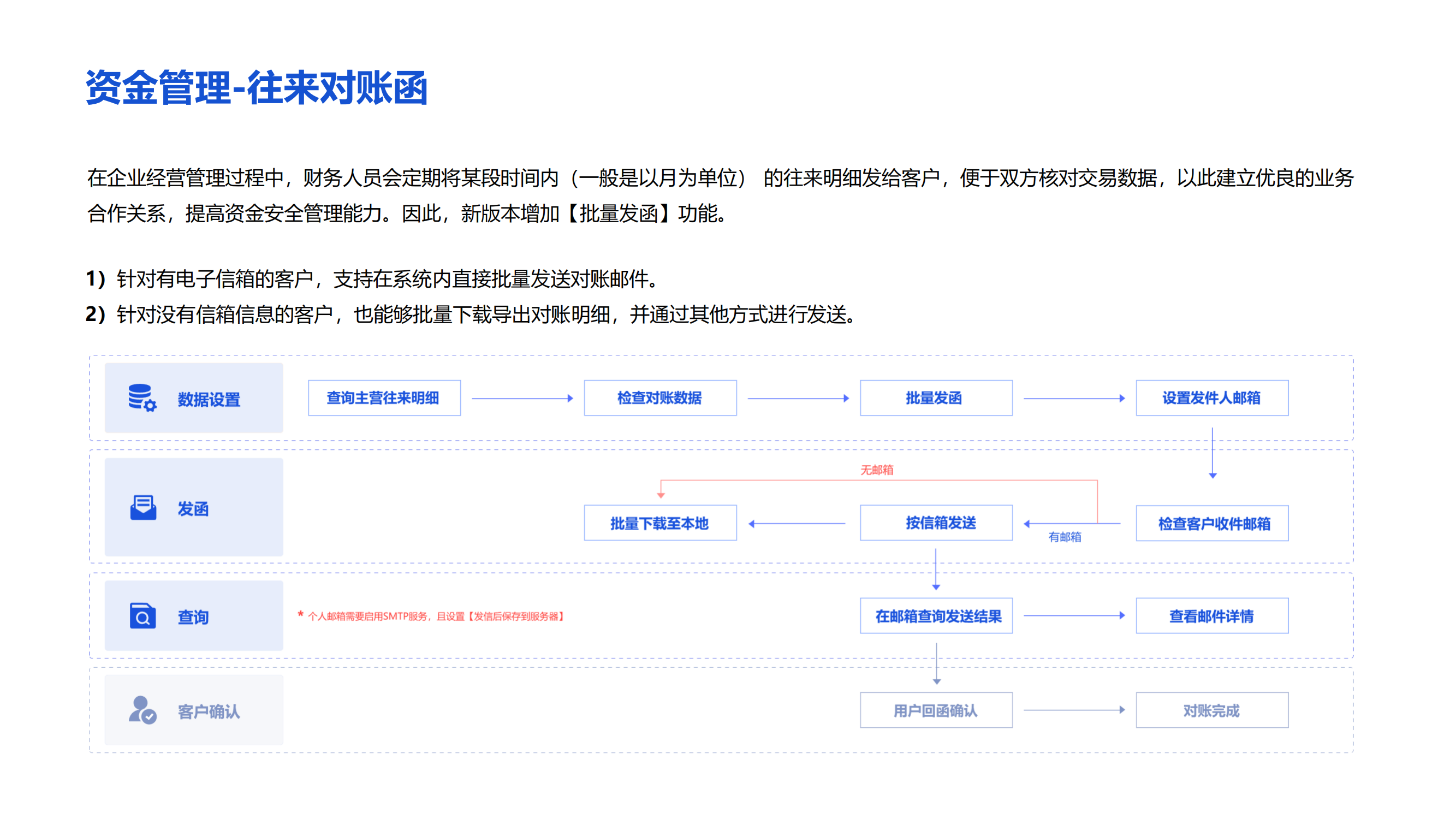The height and width of the screenshot is (819, 1456).
Task: Click the red 无邮箱 branch label
Action: pyautogui.click(x=877, y=470)
